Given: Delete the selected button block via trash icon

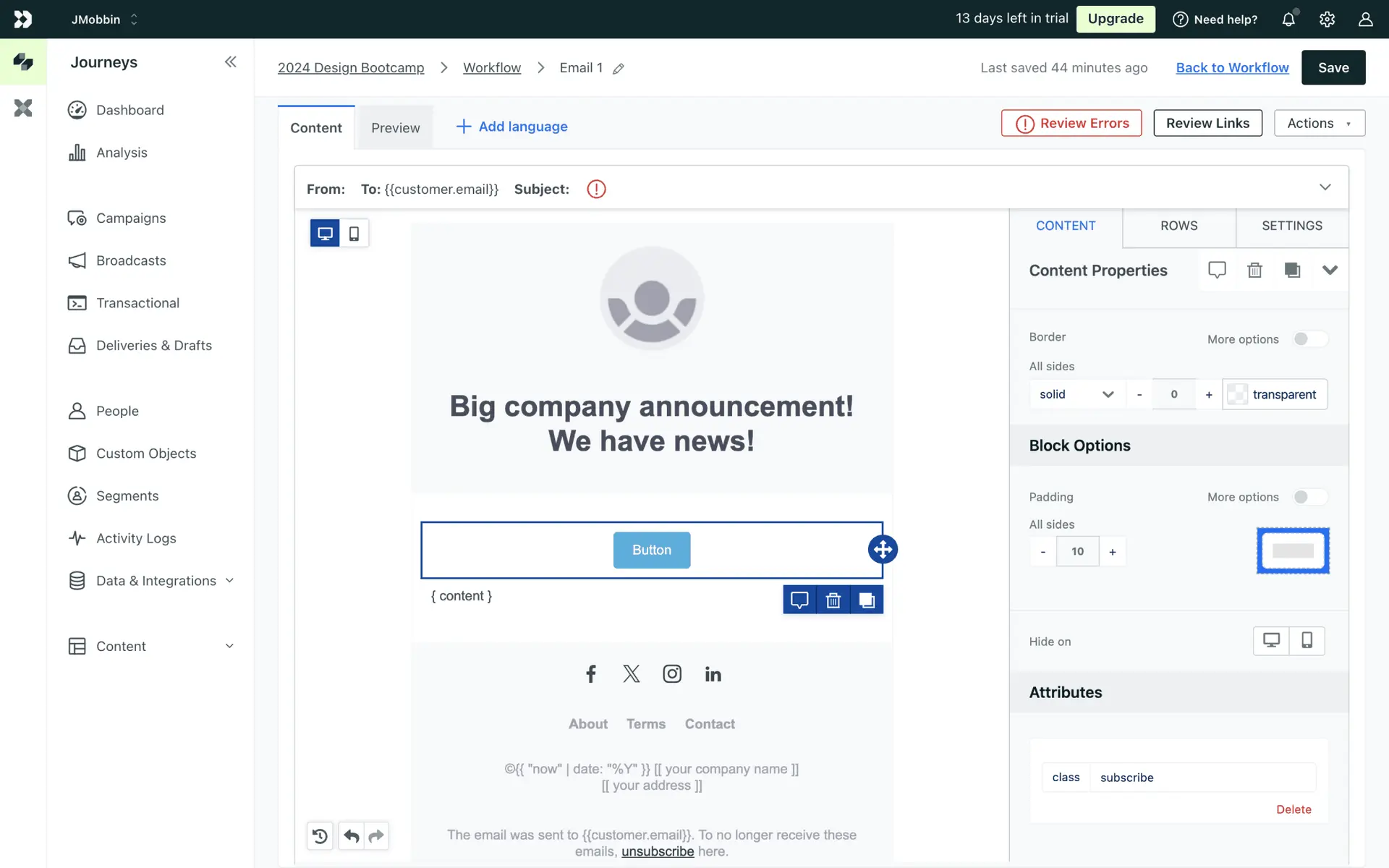Looking at the screenshot, I should (x=833, y=600).
